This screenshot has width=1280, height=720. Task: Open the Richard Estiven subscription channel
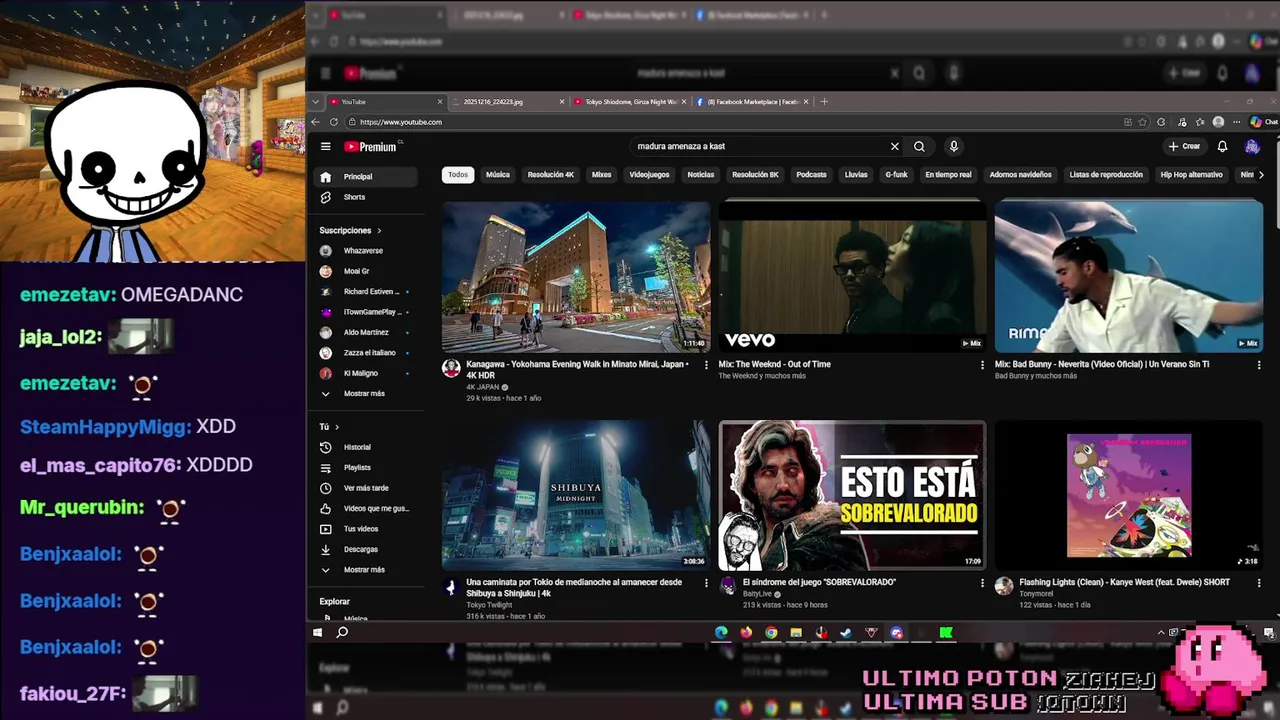click(x=367, y=291)
